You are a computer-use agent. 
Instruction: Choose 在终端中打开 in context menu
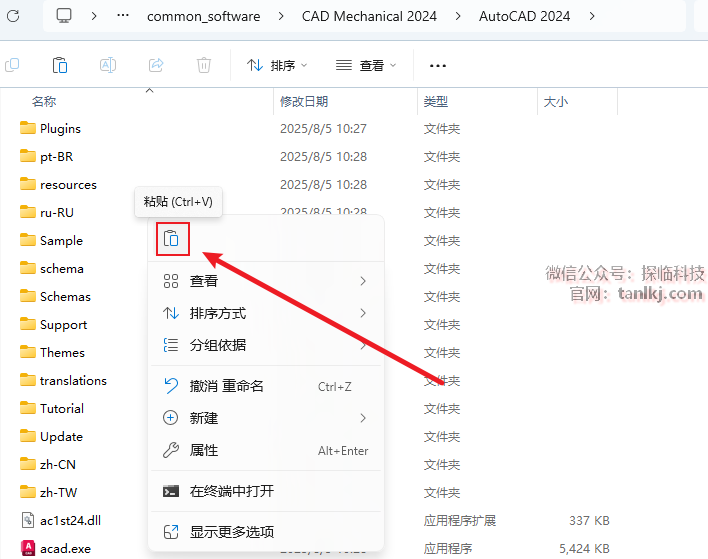266,491
